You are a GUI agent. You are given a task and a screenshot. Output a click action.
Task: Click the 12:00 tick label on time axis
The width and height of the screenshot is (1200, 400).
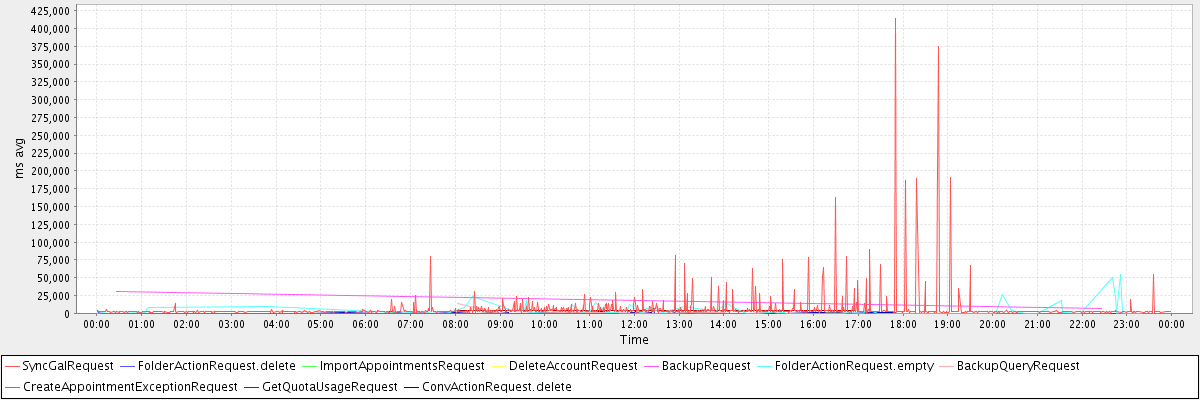tap(634, 324)
